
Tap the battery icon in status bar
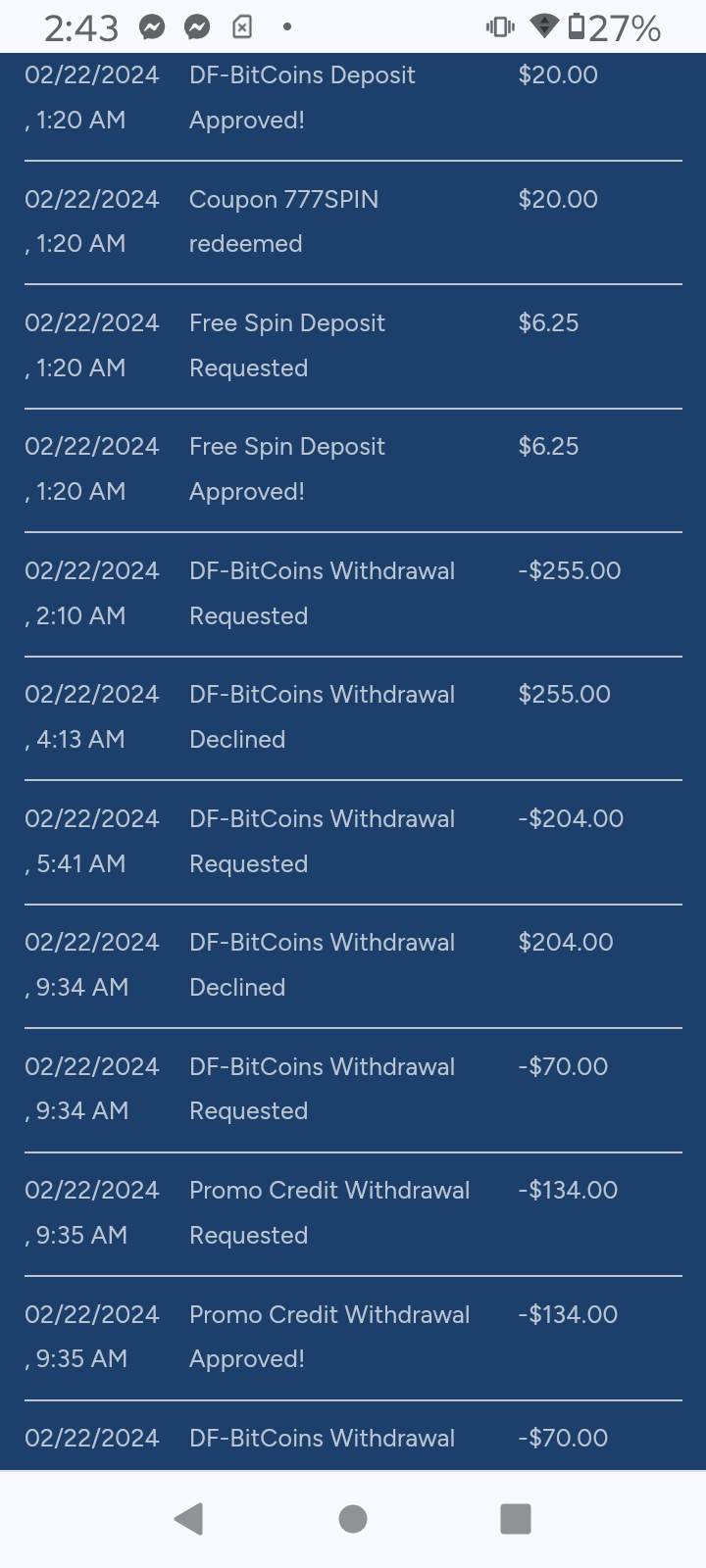[577, 26]
